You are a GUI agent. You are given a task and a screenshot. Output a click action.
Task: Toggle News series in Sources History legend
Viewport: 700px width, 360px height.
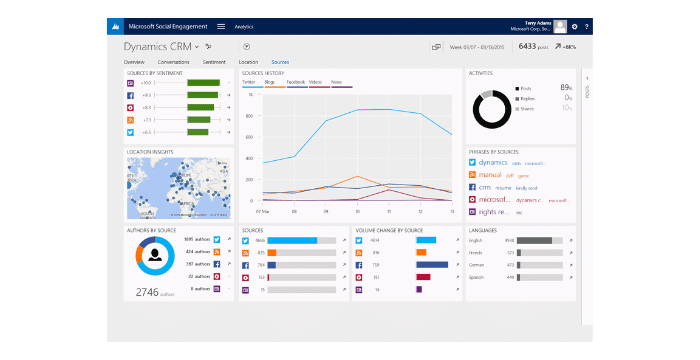coord(342,83)
